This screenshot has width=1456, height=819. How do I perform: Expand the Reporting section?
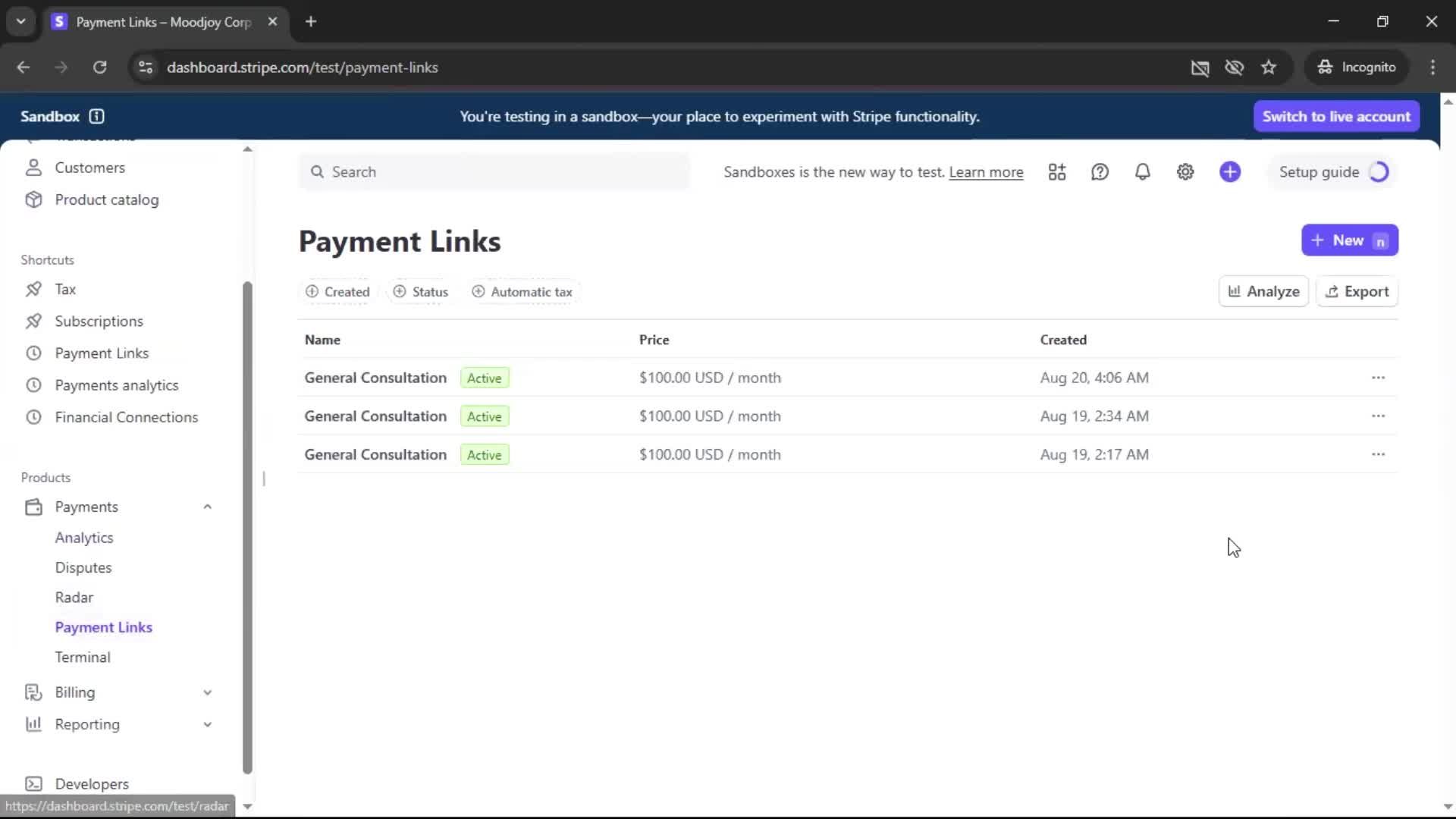(x=207, y=724)
